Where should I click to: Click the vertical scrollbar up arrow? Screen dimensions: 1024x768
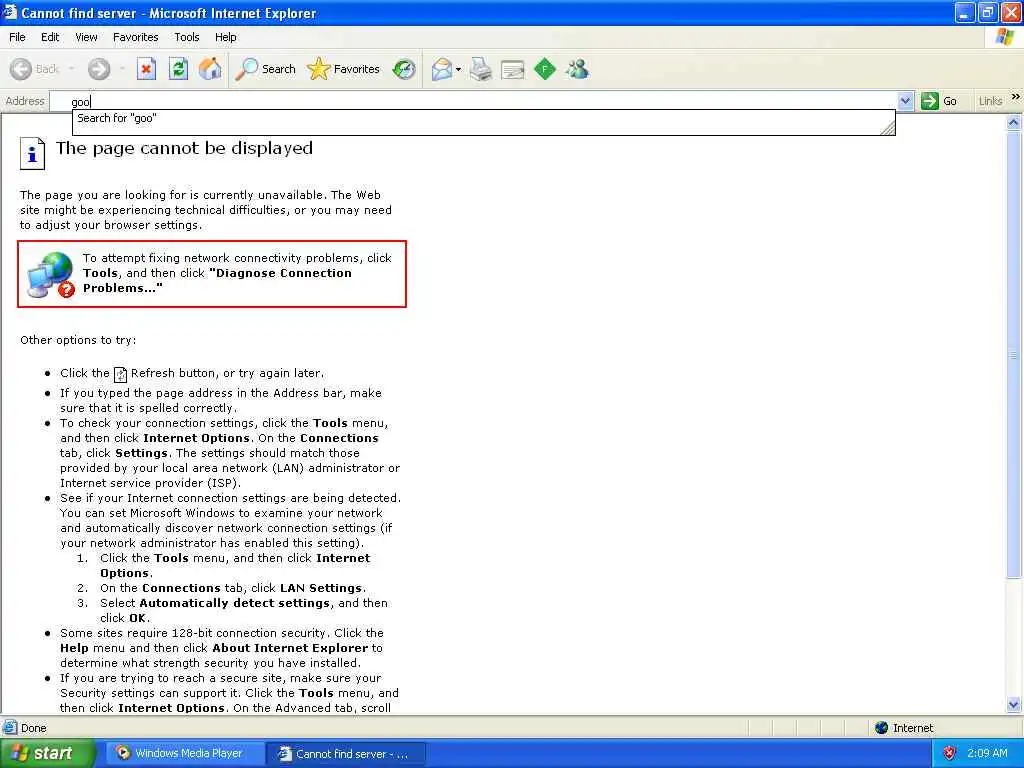(1014, 123)
